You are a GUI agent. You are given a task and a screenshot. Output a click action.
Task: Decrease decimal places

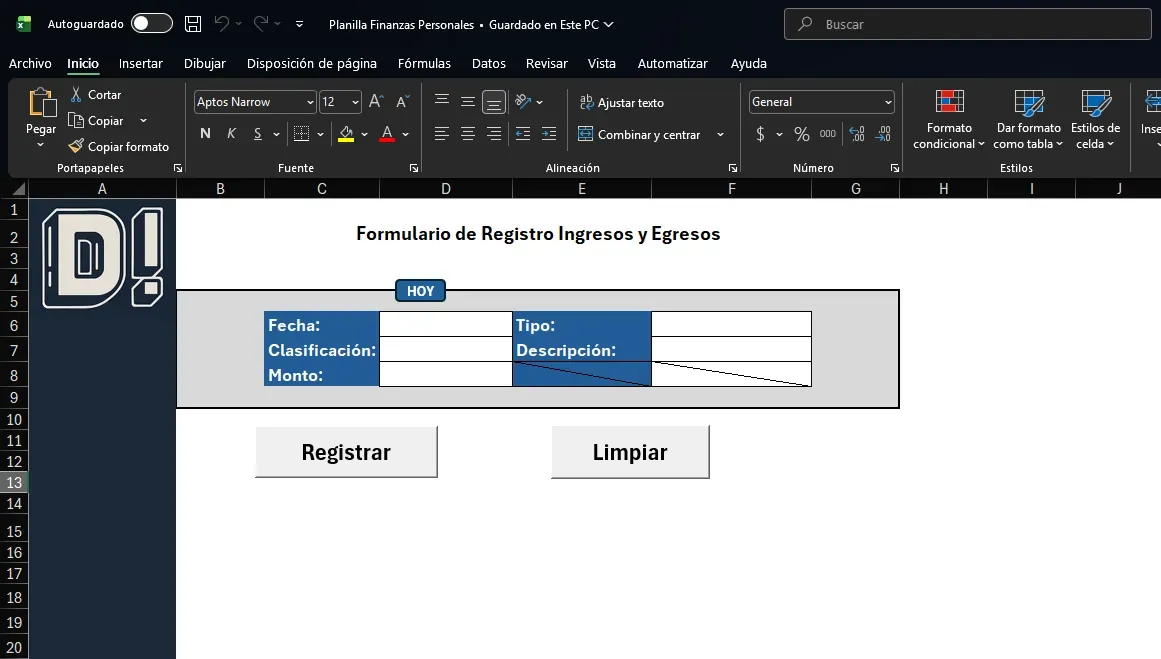tap(883, 134)
